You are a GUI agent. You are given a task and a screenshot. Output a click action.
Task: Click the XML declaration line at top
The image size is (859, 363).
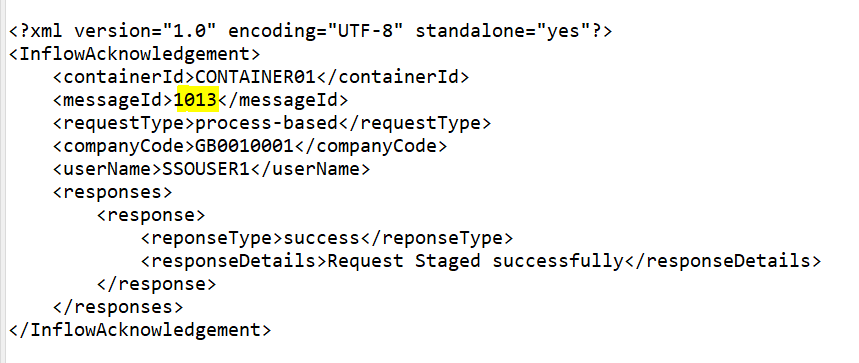pos(310,31)
